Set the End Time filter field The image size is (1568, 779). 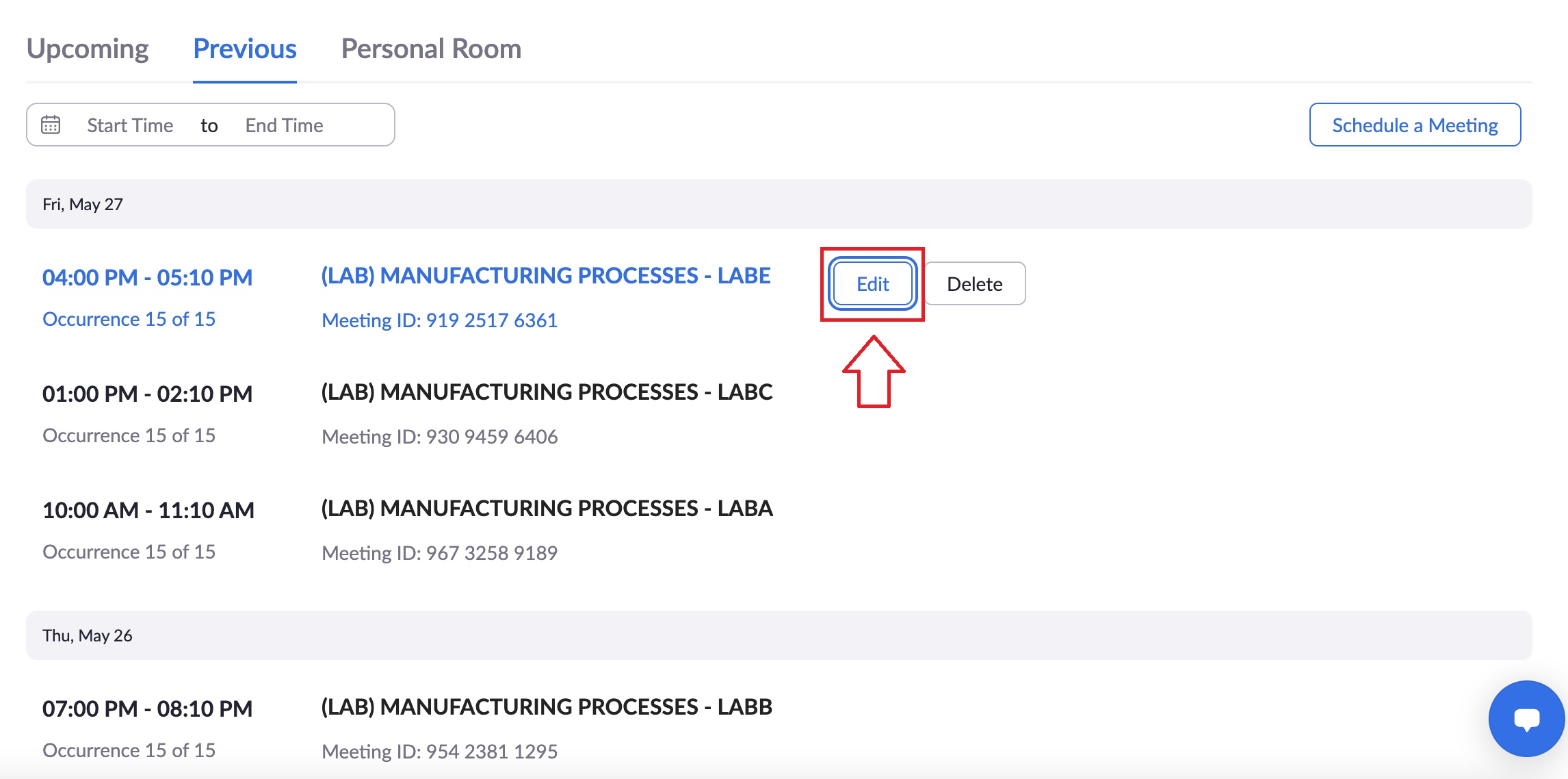284,125
